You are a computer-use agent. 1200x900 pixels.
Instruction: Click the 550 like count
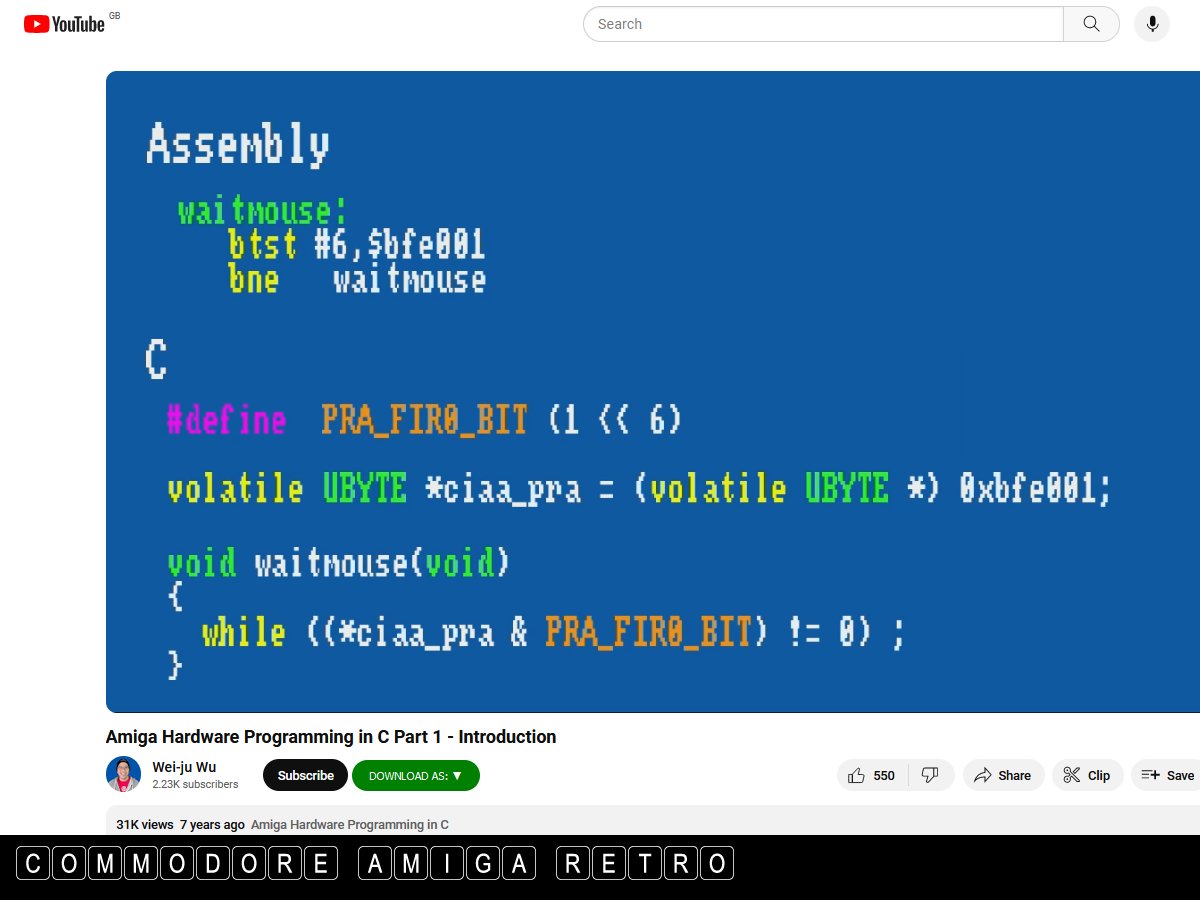tap(884, 775)
